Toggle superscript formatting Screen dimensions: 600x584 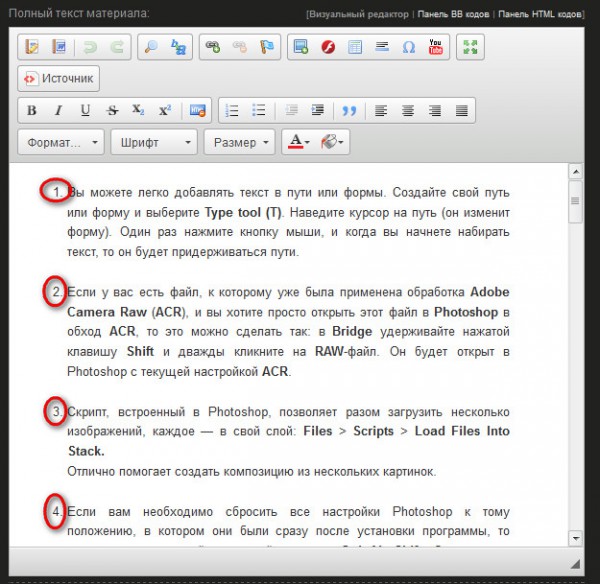pos(165,111)
